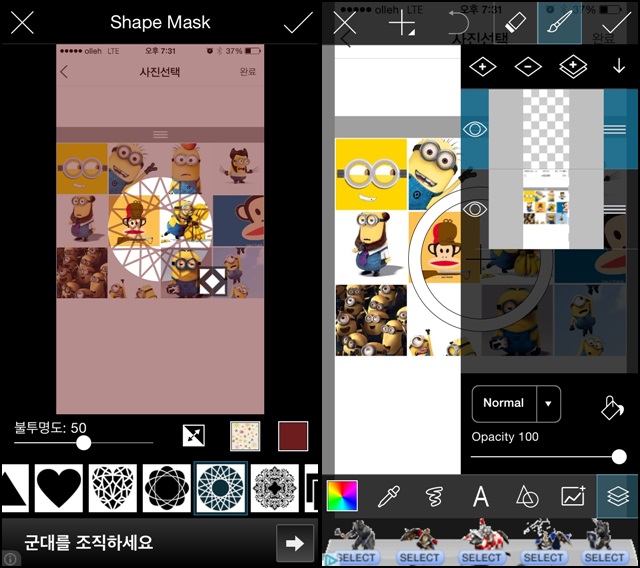The width and height of the screenshot is (640, 568).
Task: Tap the fifth SELECT button in game ad
Action: [x=604, y=558]
